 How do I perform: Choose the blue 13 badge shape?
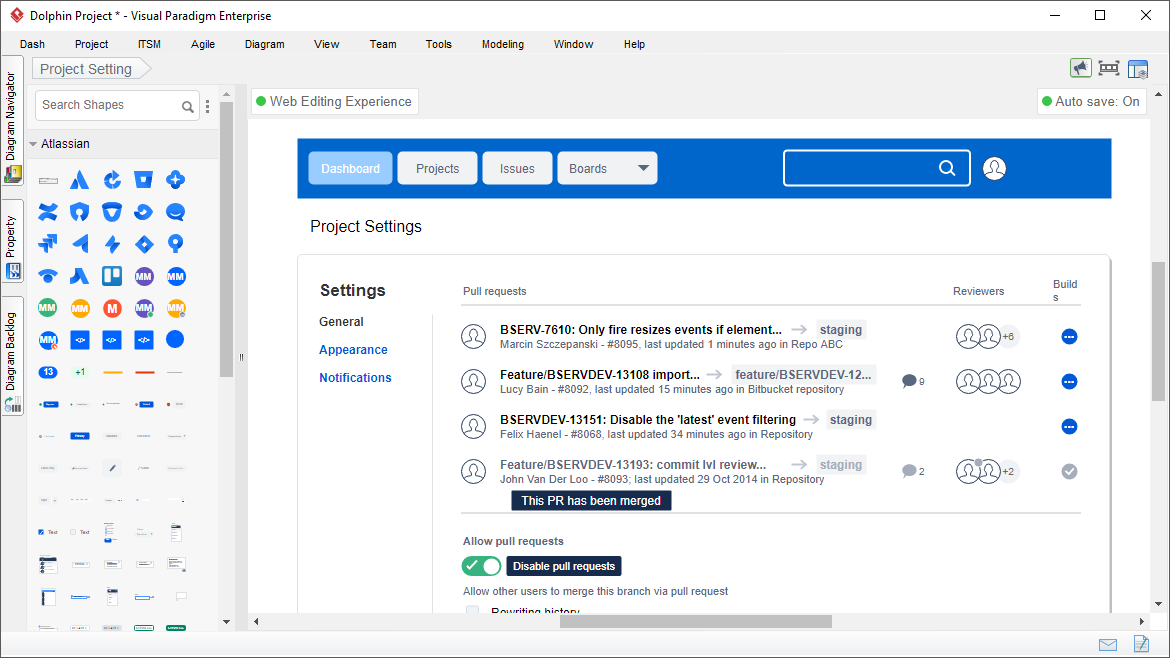tap(48, 372)
